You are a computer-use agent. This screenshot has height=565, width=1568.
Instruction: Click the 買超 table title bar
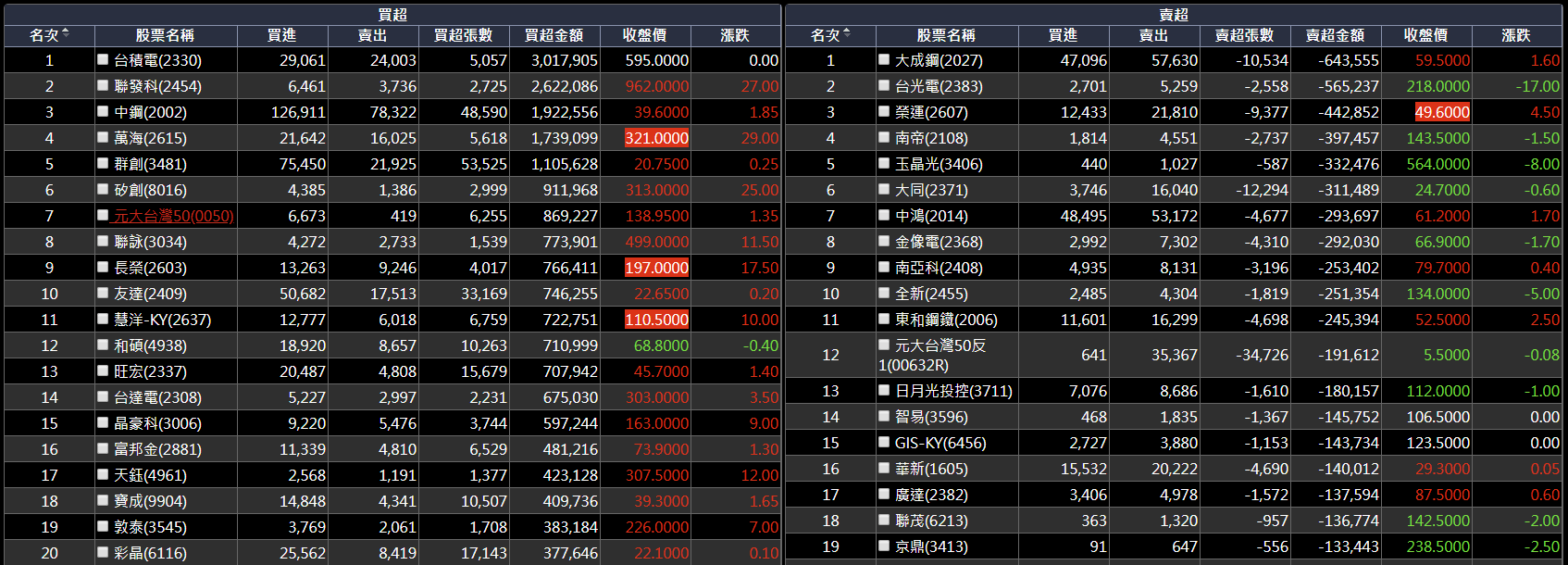tap(392, 14)
